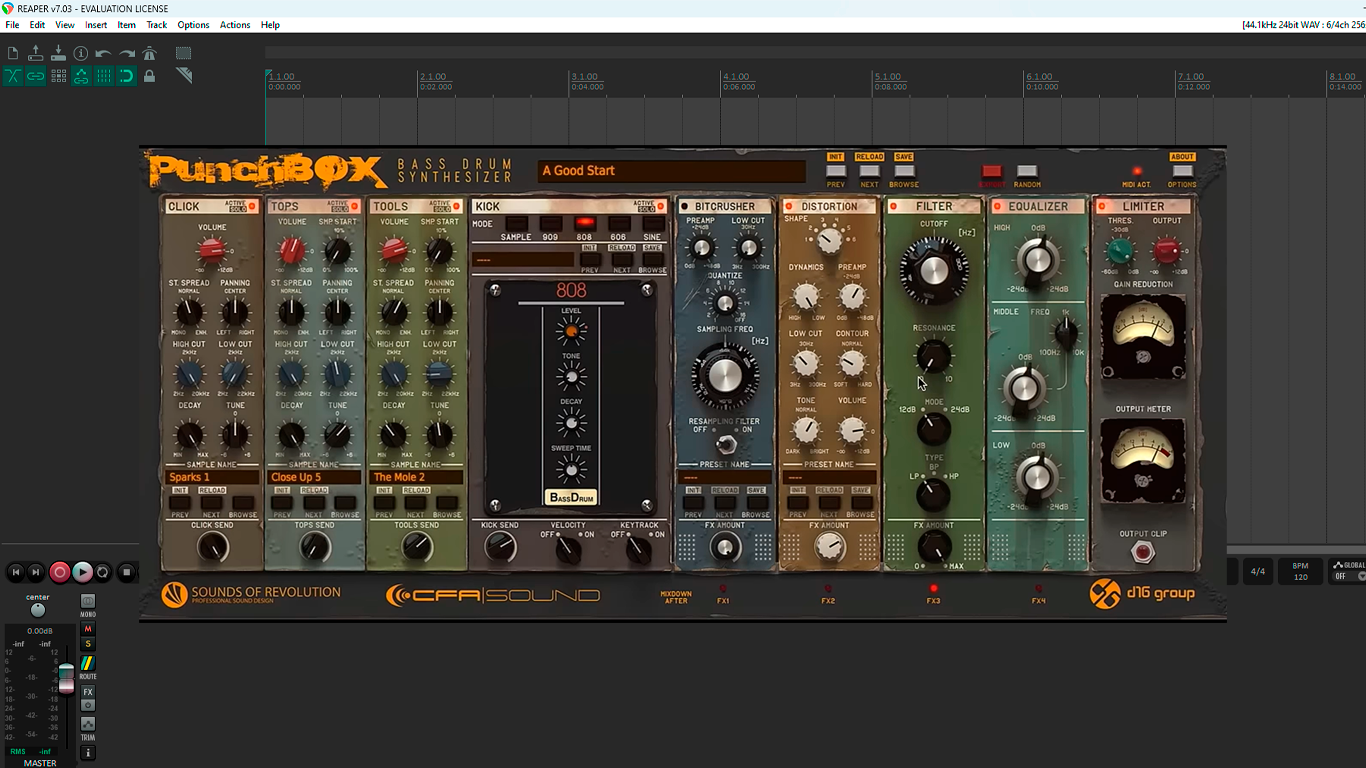Screen dimensions: 1366x768
Task: Toggle grid lines toolbar icon
Action: tap(104, 76)
